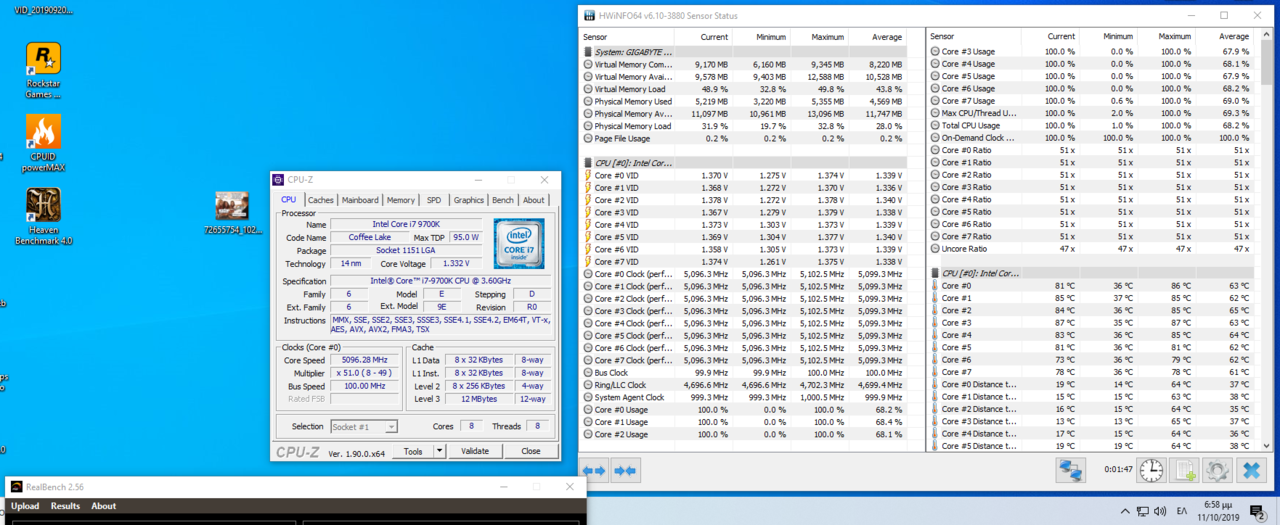Select Total CPU Usage row
The height and width of the screenshot is (525, 1280).
click(x=1091, y=125)
